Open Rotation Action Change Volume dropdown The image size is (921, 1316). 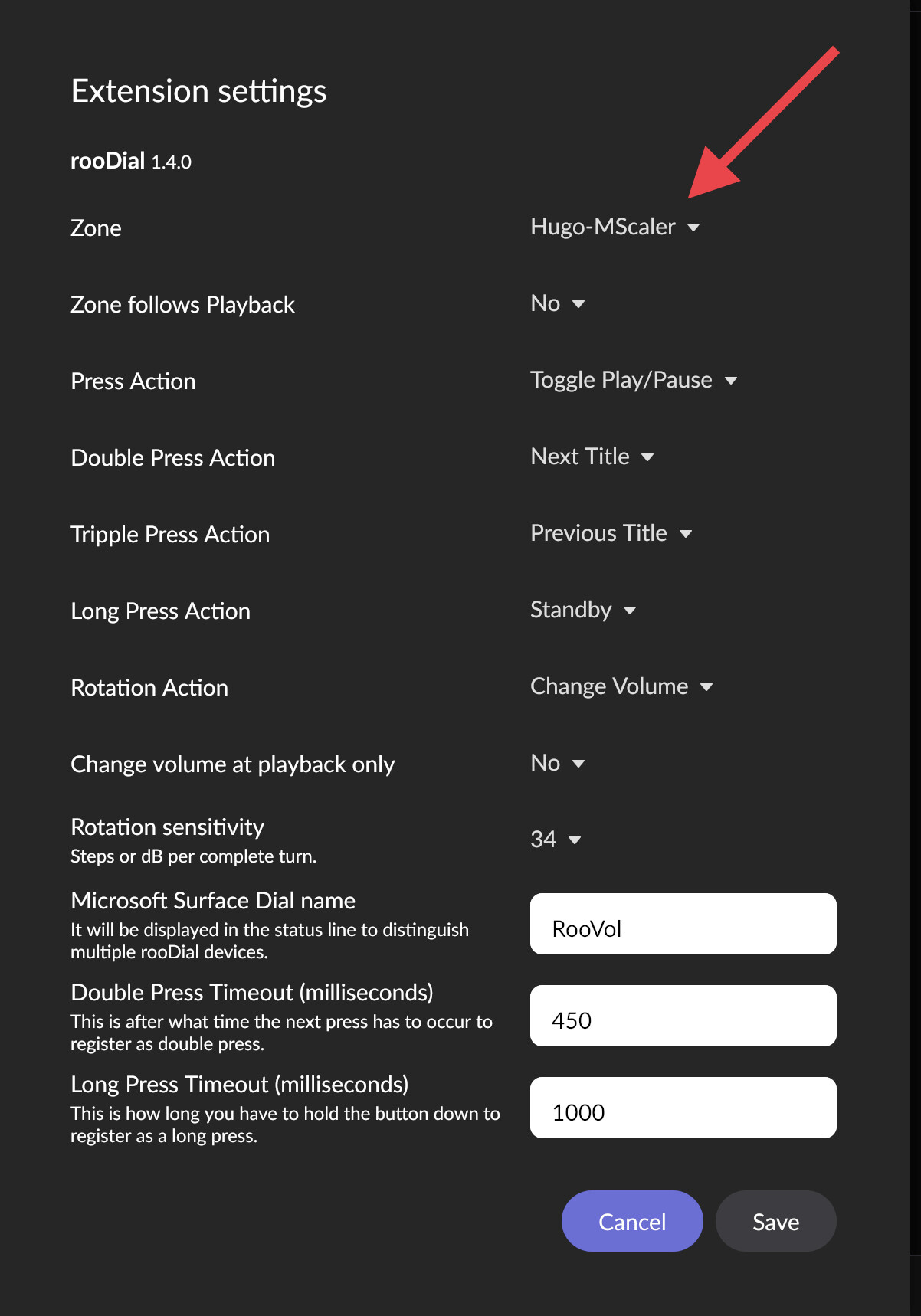(621, 686)
